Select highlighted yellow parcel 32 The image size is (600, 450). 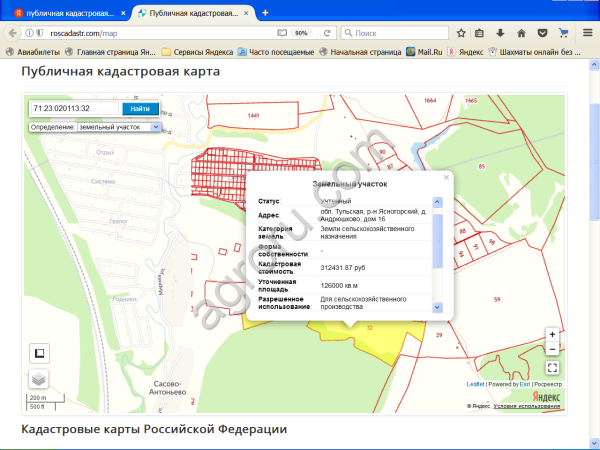point(370,328)
